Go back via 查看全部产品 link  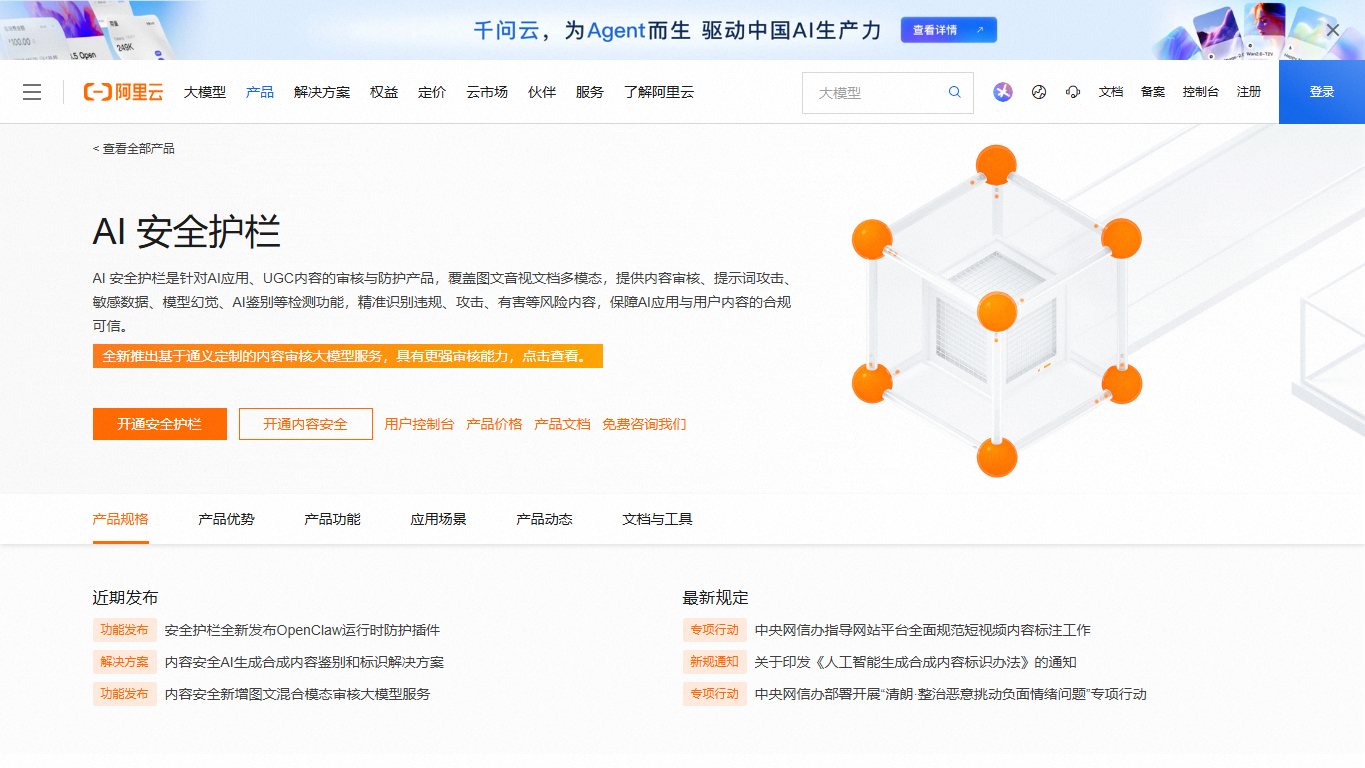(134, 148)
